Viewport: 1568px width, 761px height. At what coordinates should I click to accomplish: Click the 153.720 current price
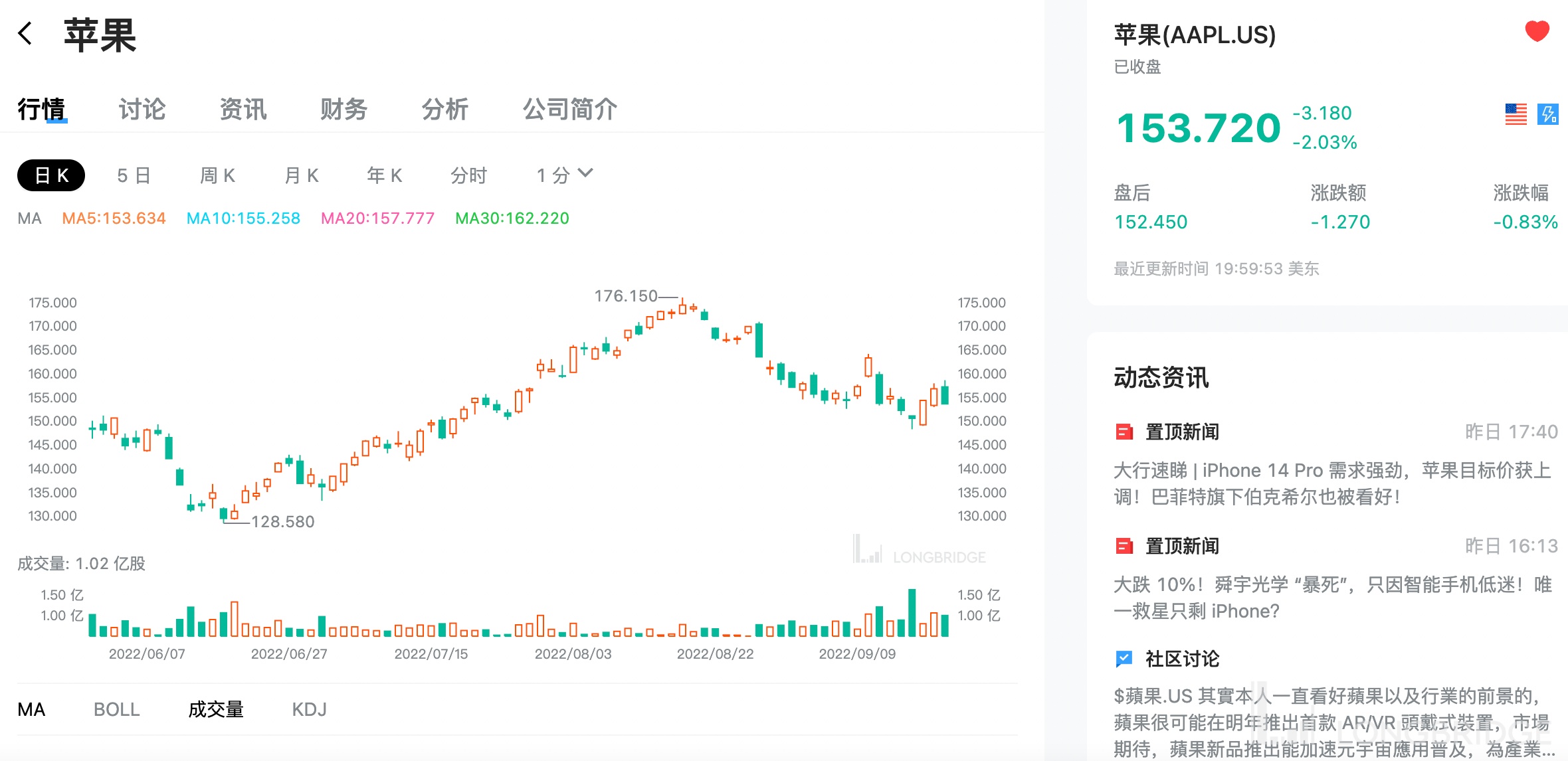[x=1199, y=128]
